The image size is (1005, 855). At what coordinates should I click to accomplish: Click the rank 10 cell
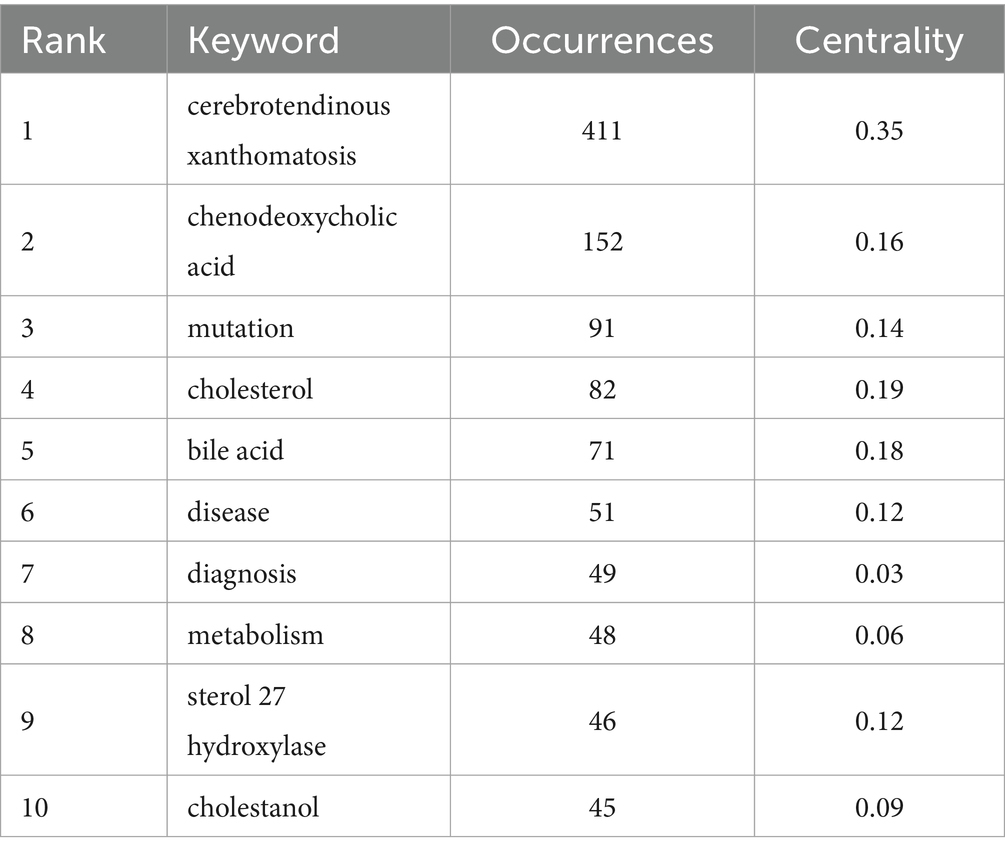pos(84,806)
